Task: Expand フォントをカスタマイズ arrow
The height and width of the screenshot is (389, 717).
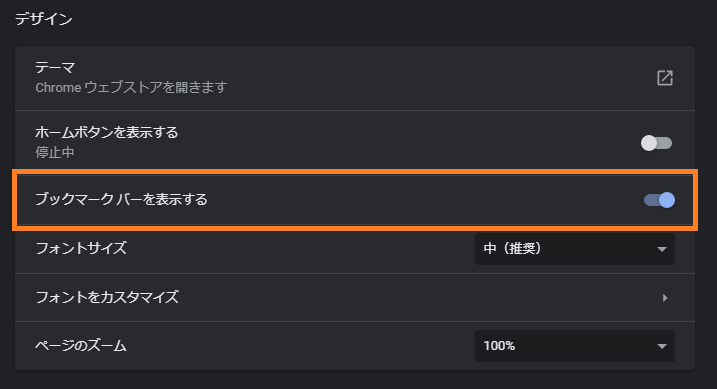Action: [665, 298]
